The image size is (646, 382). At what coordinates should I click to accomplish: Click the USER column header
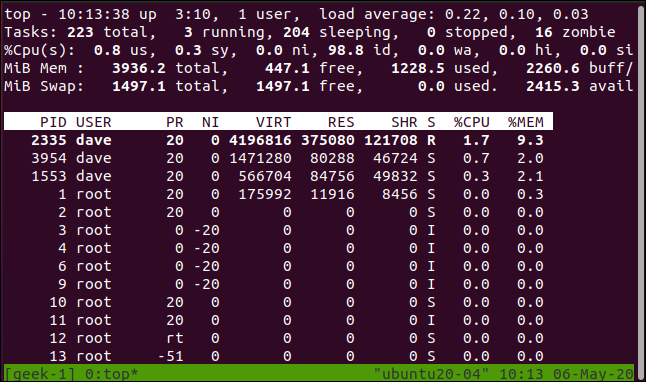[94, 122]
